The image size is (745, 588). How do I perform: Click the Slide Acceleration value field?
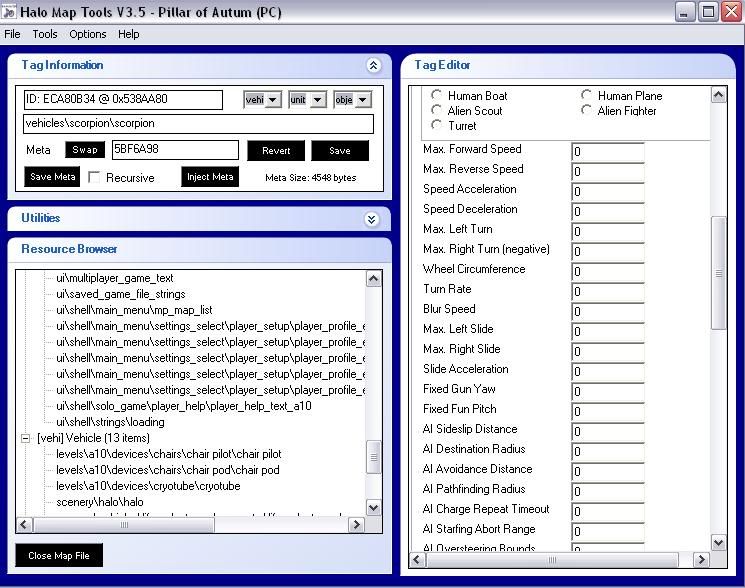pyautogui.click(x=608, y=371)
